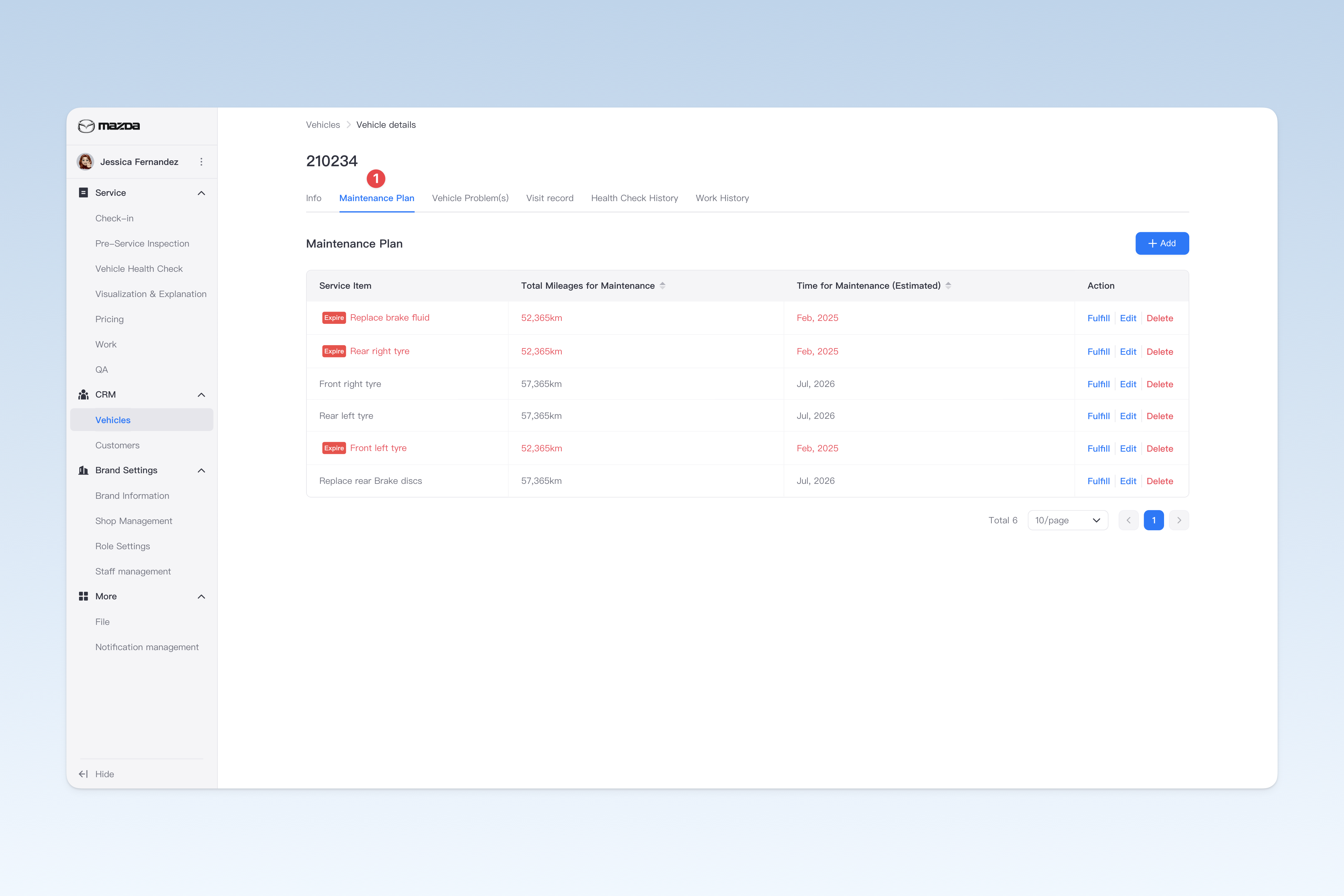Open Pre-Service Inspection
The image size is (1344, 896).
142,244
